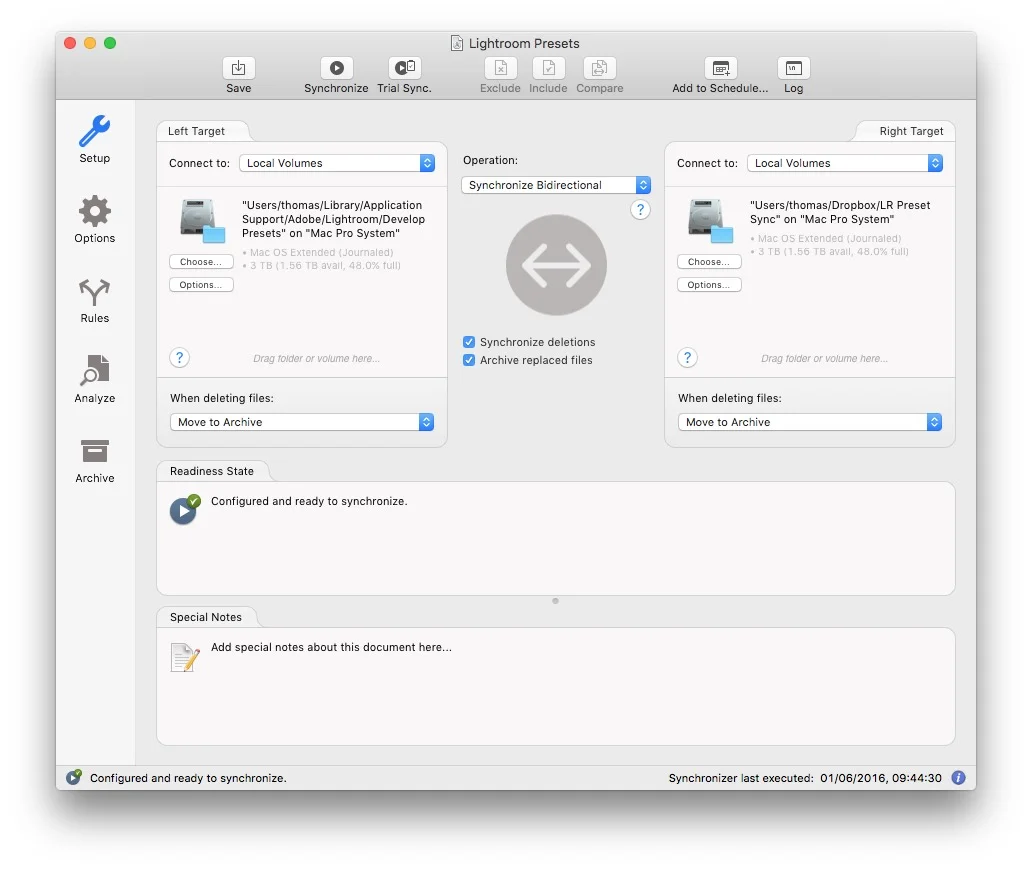Open the Left Target Connect to dropdown
Image resolution: width=1032 pixels, height=870 pixels.
pyautogui.click(x=337, y=163)
